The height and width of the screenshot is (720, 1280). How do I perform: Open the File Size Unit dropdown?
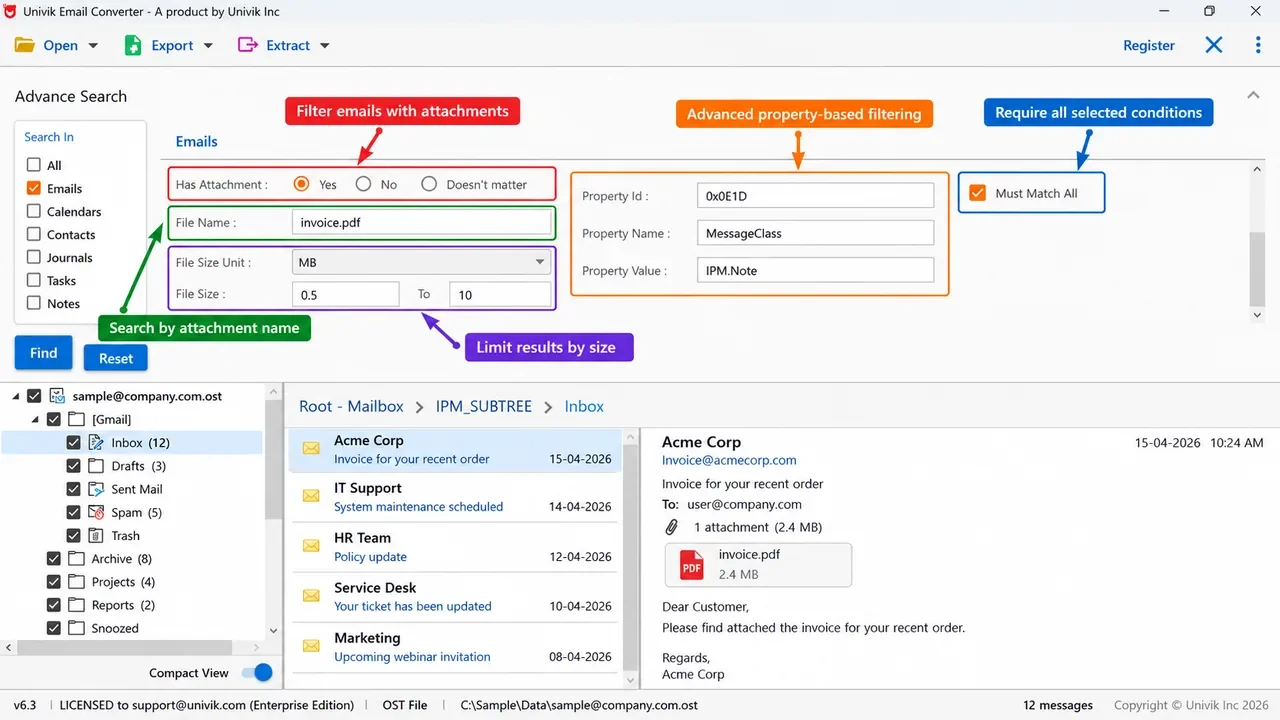pos(421,262)
